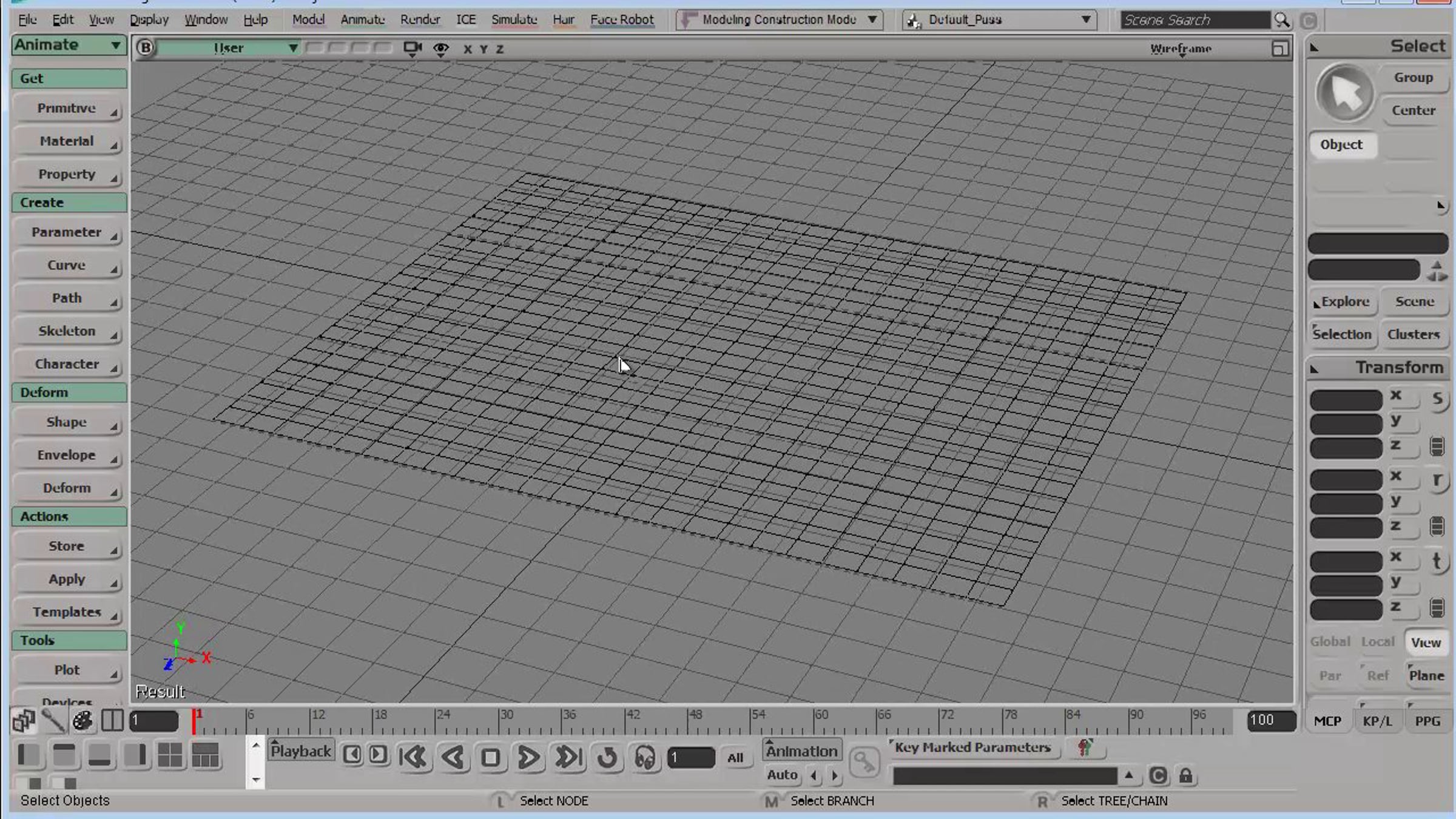Open the Modeling Construction Mode dropdown
Screen dimensions: 1456x819
(780, 20)
